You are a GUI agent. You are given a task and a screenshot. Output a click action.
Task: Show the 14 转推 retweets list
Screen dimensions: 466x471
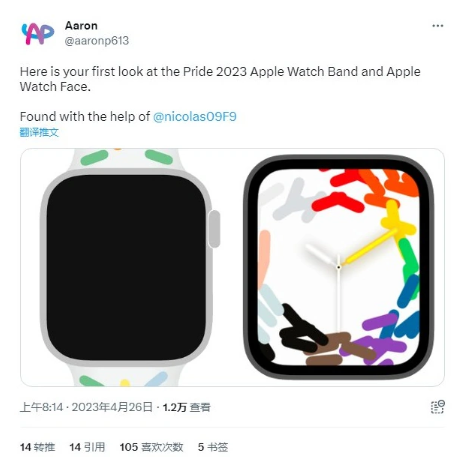(37, 447)
